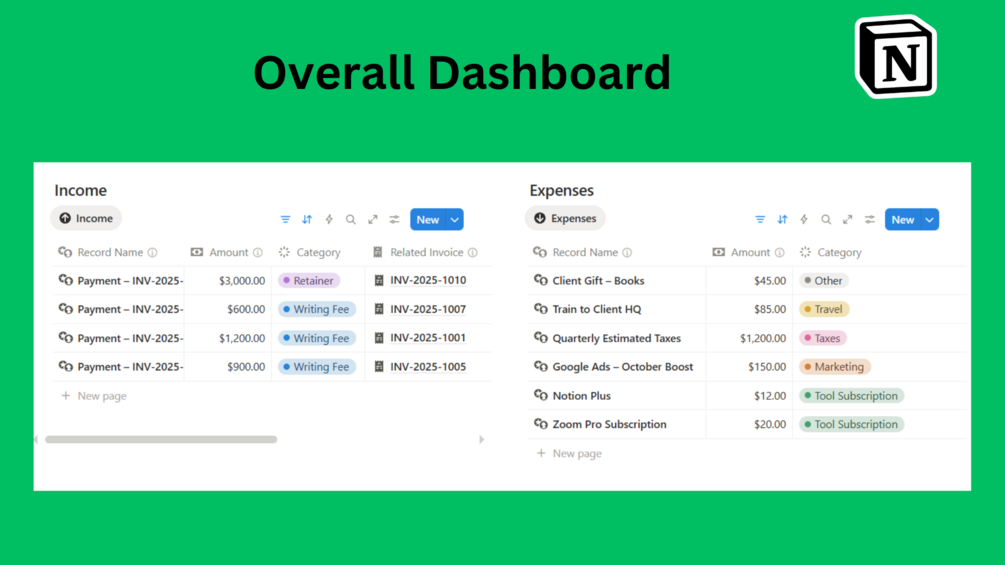Click the Income sort arrows icon
This screenshot has height=565, width=1005.
tap(307, 220)
